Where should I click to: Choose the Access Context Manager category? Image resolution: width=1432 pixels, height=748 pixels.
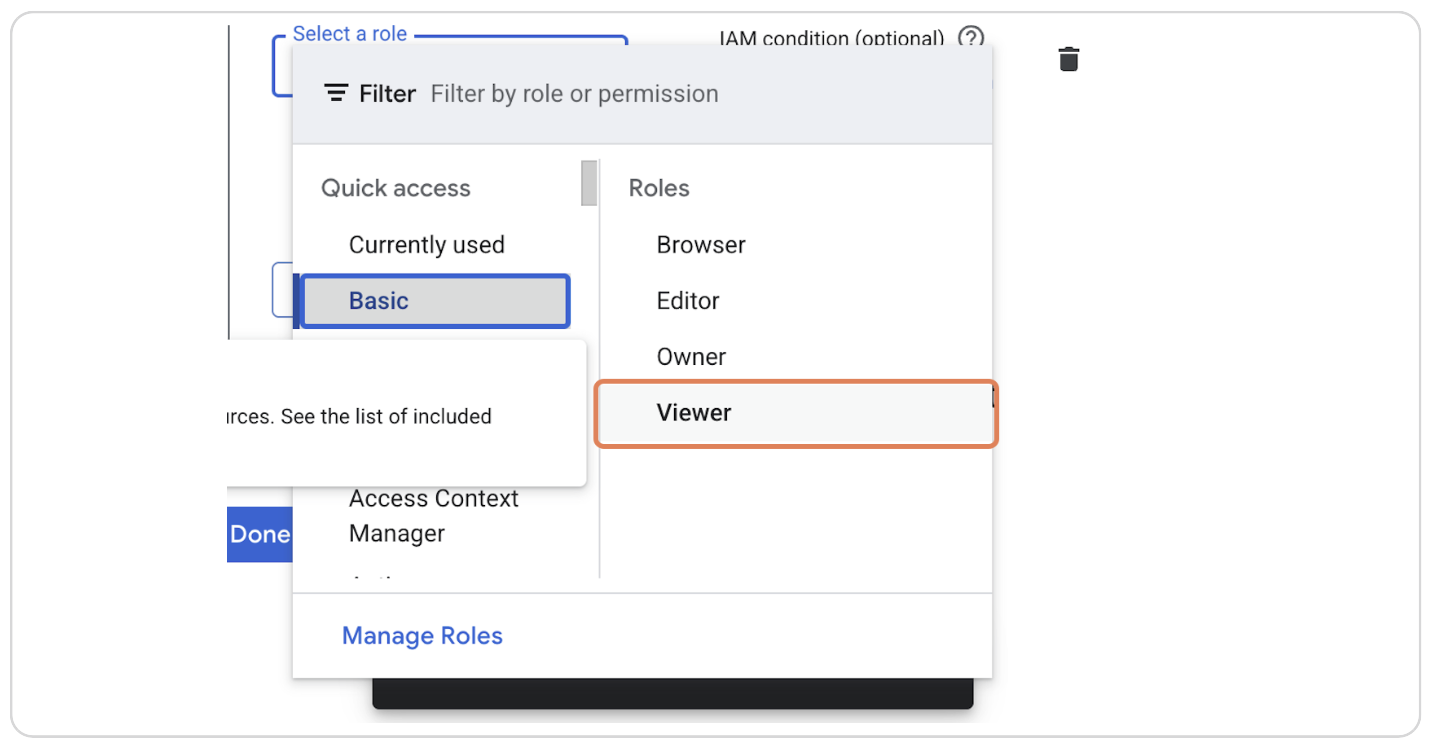point(433,515)
